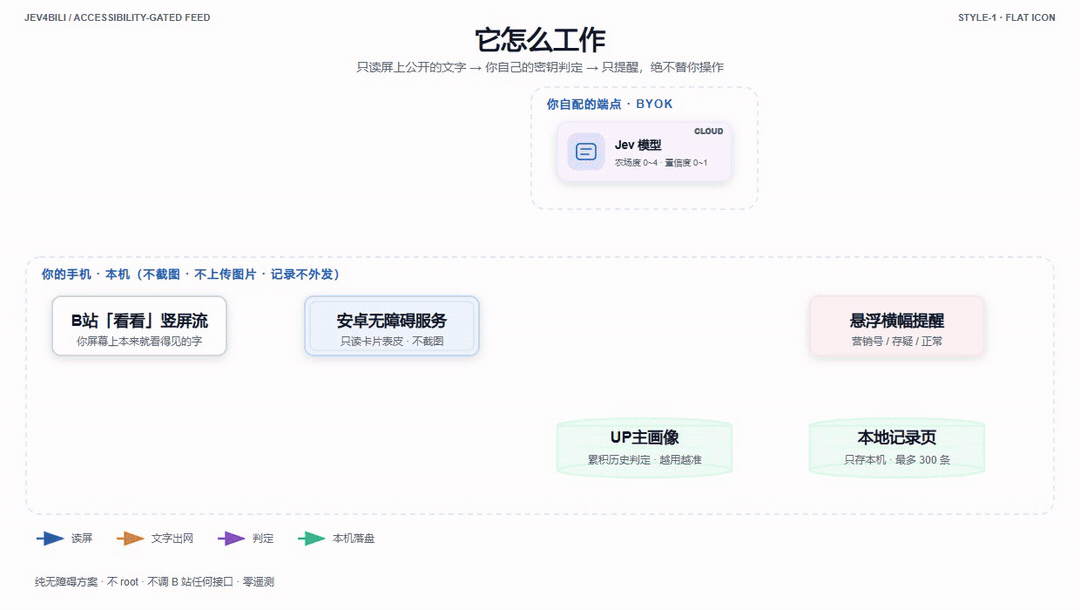Screen dimensions: 1080x610
Task: Click the text 只存本机 · 最多 300 条
Action: click(x=897, y=459)
